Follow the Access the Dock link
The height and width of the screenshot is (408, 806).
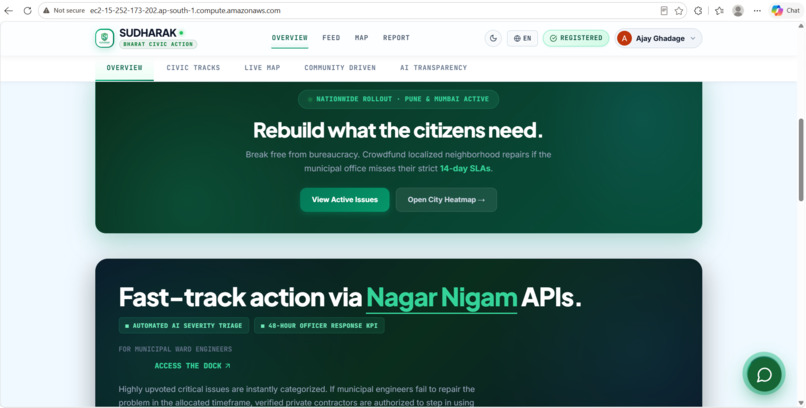192,366
